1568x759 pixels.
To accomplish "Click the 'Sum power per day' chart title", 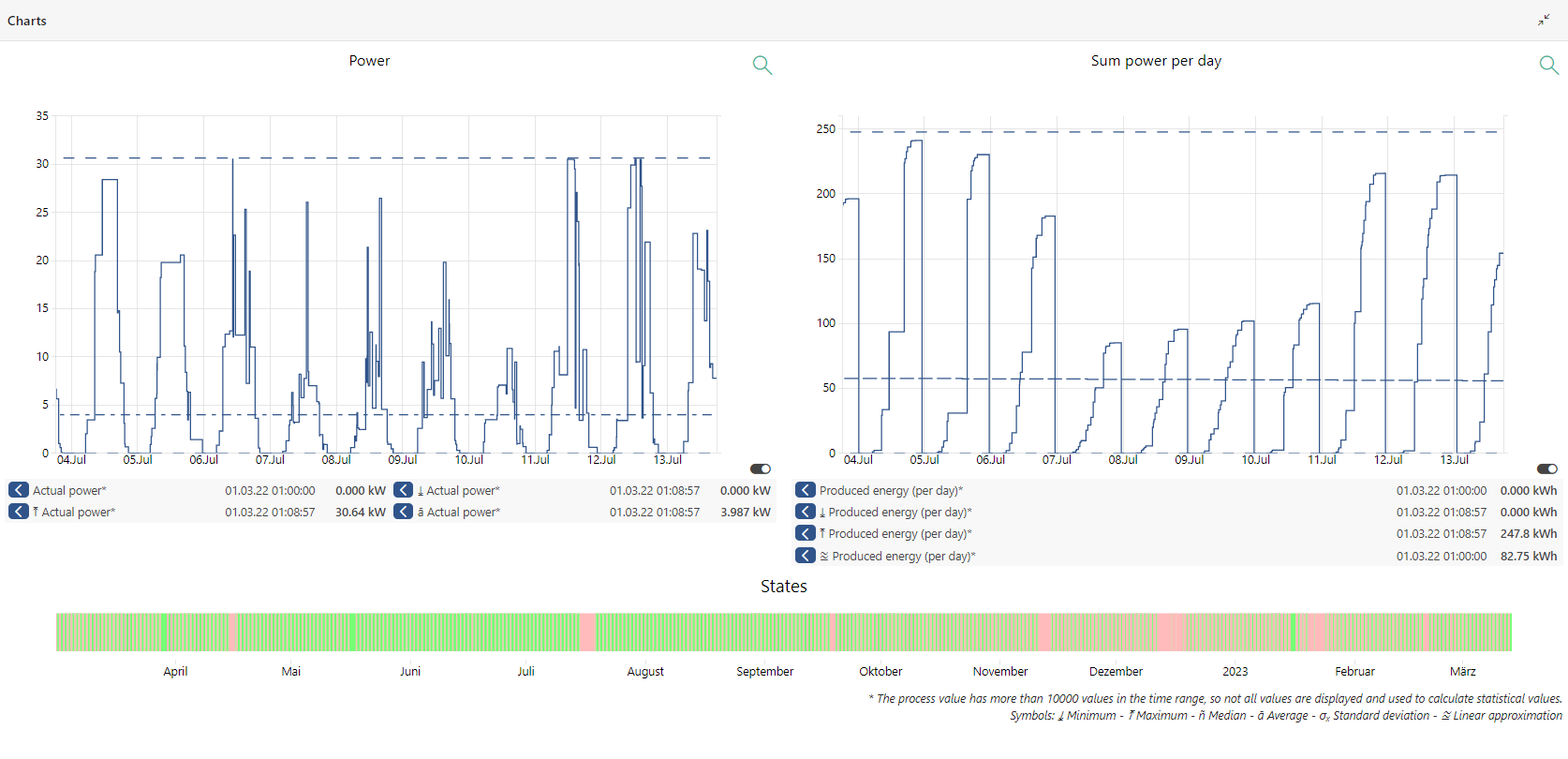I will click(1156, 61).
